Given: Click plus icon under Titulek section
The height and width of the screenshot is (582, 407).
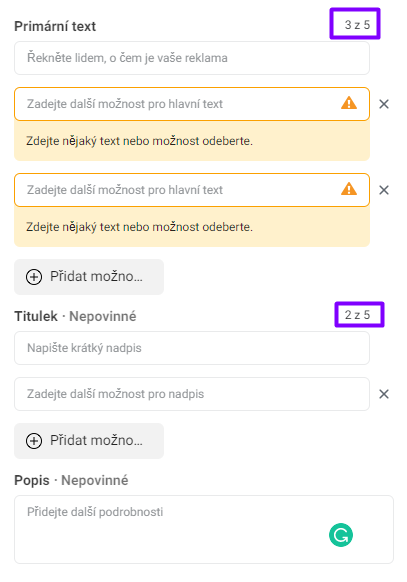Looking at the screenshot, I should (x=34, y=441).
